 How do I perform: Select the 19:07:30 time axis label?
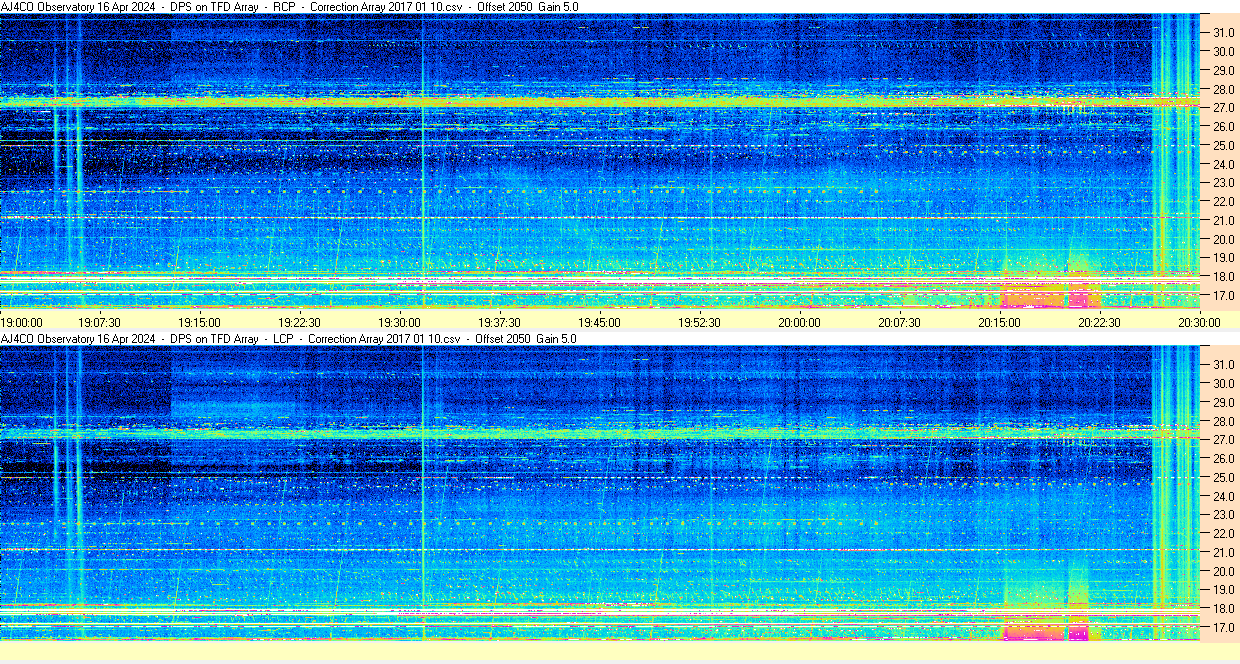click(x=101, y=322)
